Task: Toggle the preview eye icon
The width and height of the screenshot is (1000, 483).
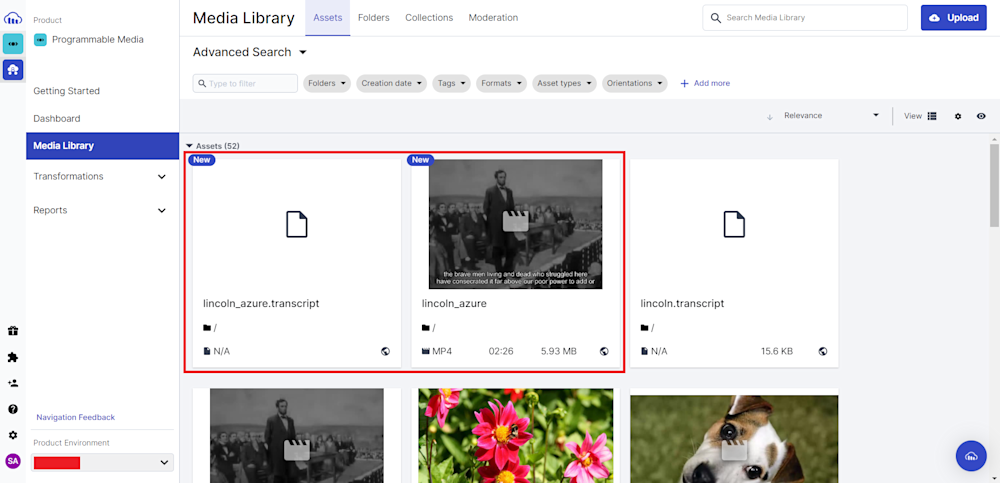Action: pos(981,116)
